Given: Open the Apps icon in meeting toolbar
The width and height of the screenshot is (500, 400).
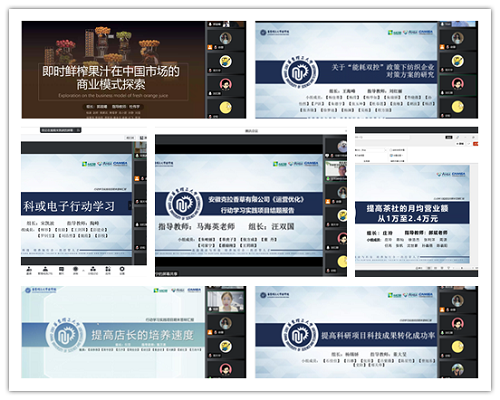Looking at the screenshot, I should click(x=108, y=270).
